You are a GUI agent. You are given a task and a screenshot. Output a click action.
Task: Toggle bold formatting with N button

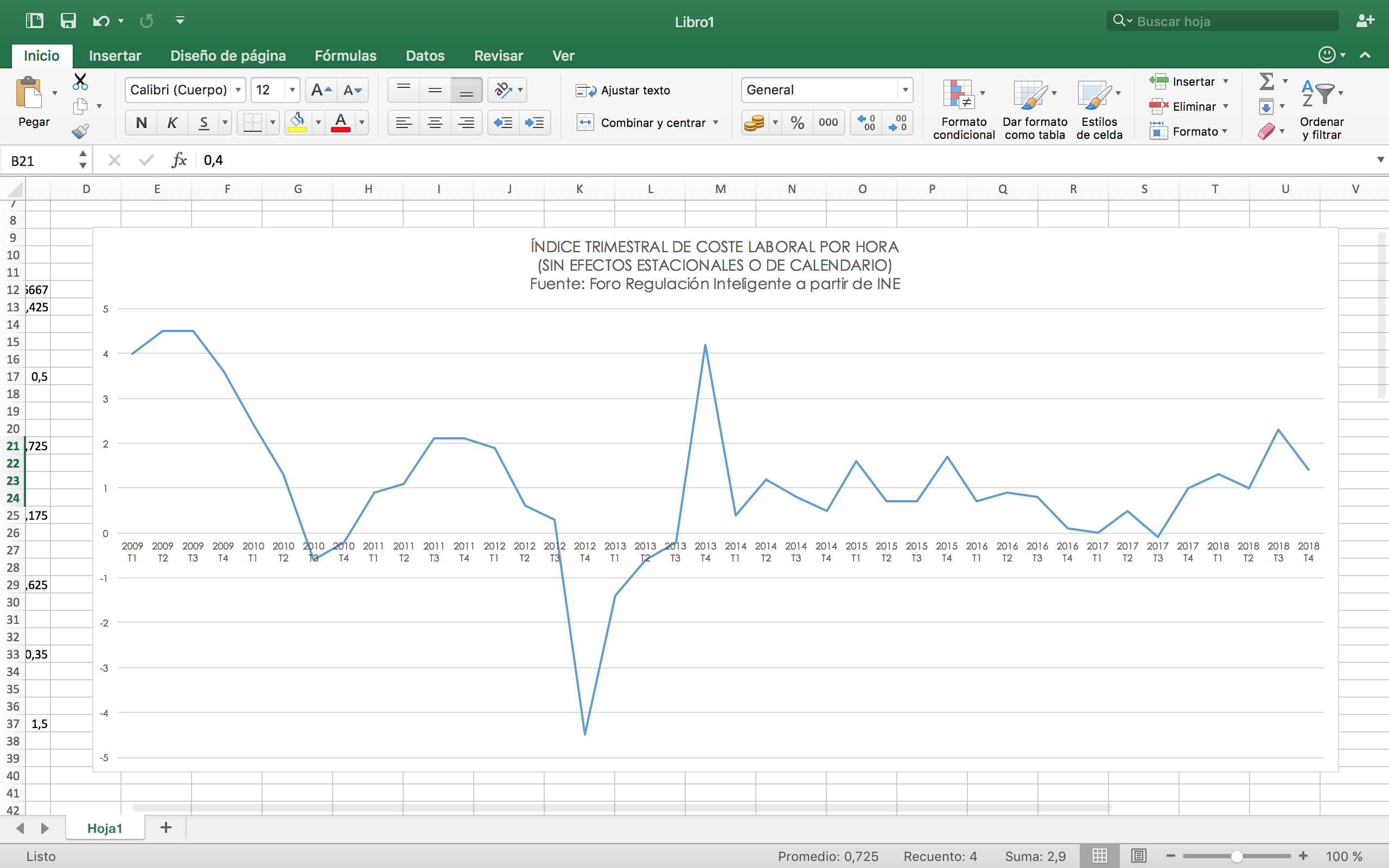pyautogui.click(x=141, y=122)
